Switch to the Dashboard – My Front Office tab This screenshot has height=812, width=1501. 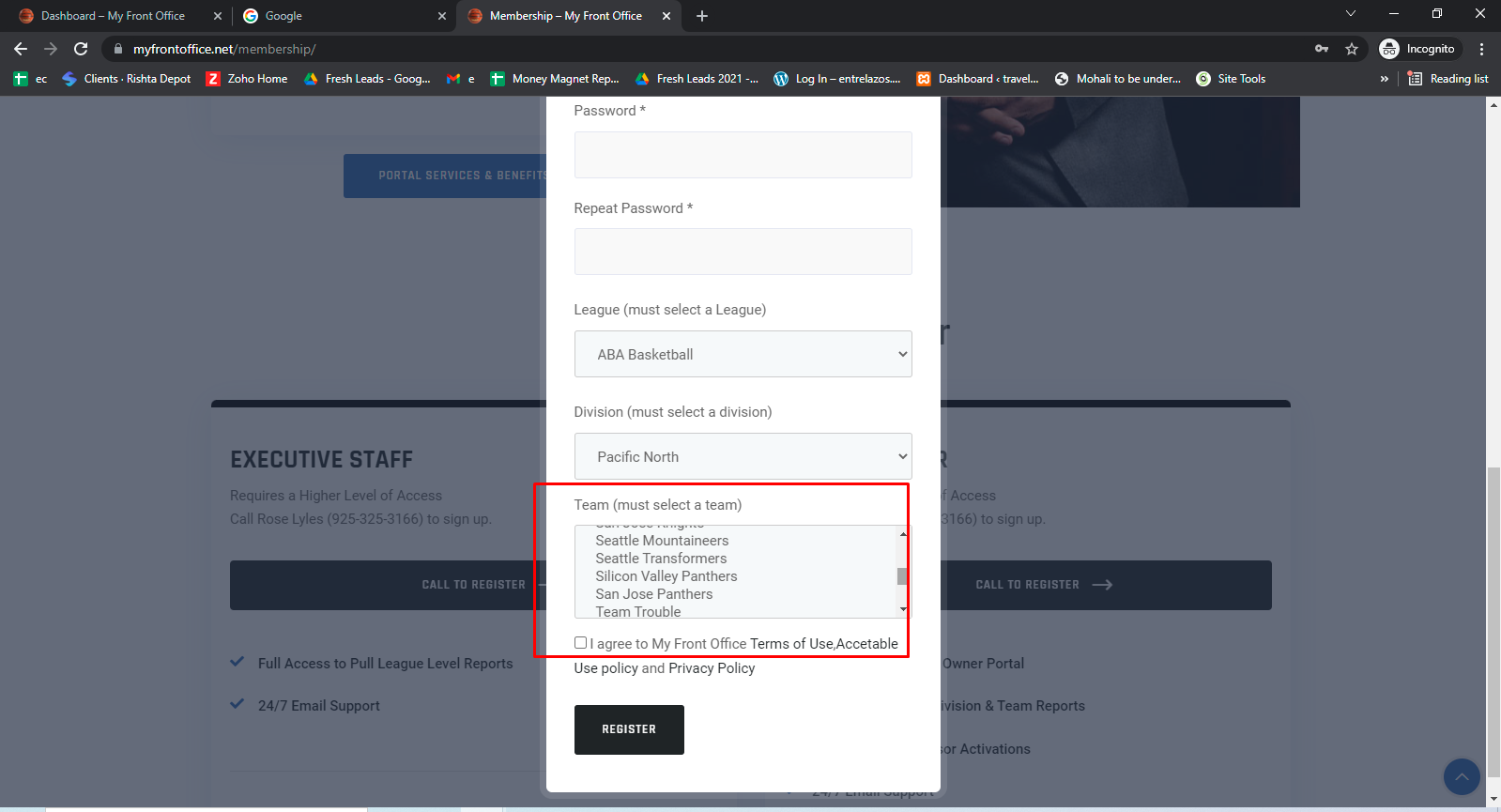pyautogui.click(x=113, y=16)
